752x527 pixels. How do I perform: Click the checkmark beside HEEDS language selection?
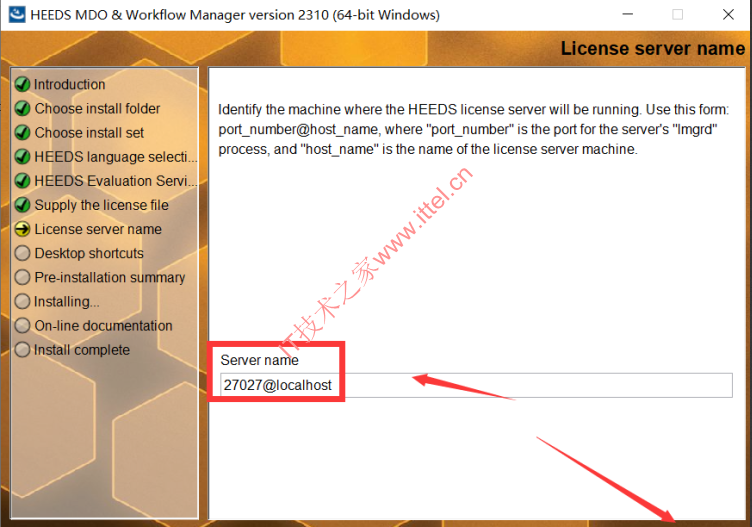22,156
